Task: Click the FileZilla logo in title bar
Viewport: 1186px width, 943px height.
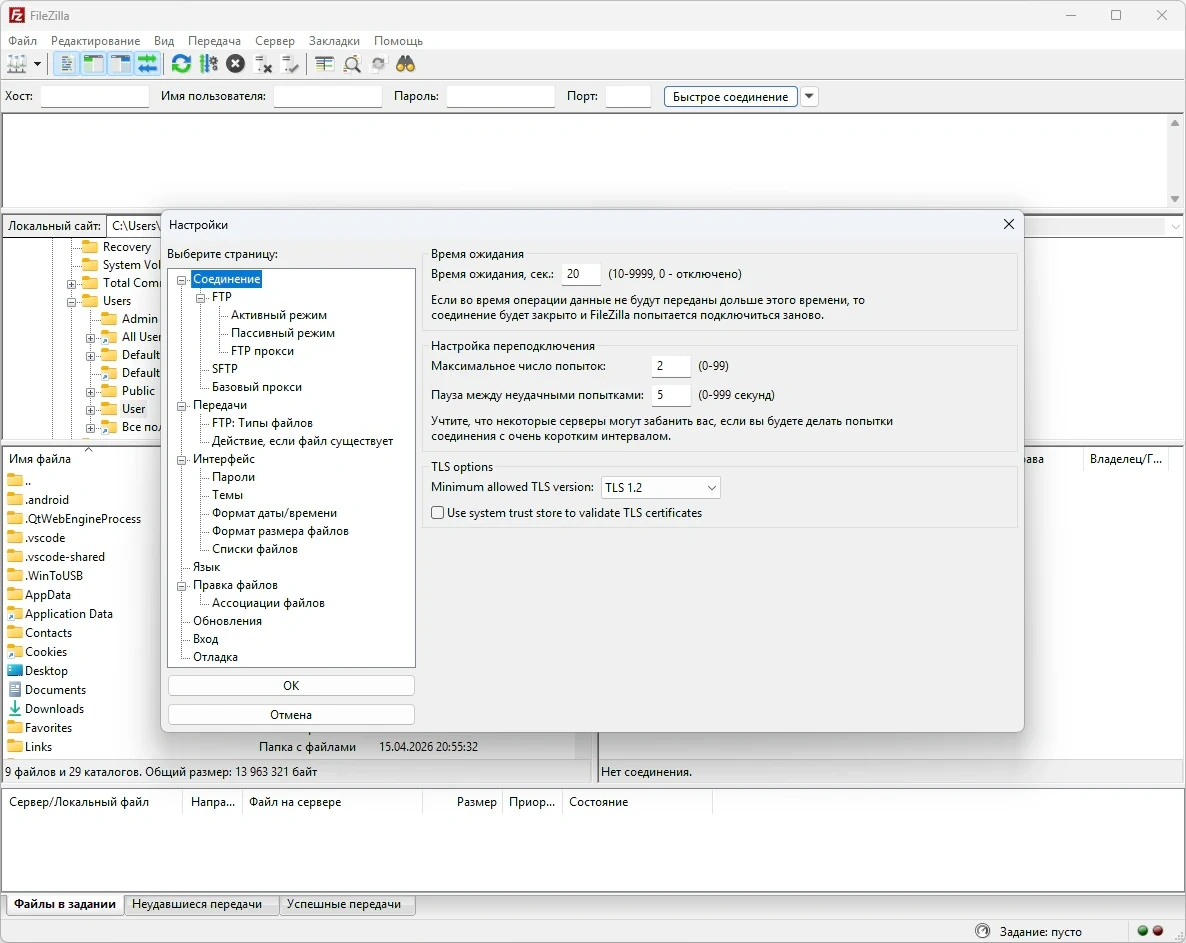Action: click(x=16, y=15)
